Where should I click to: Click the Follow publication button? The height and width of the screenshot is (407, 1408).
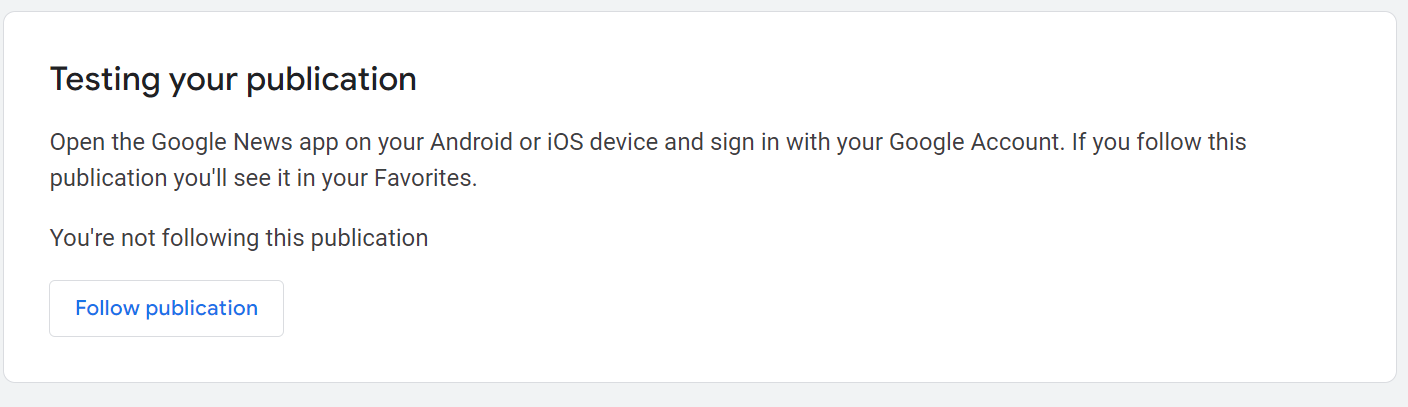[x=166, y=308]
